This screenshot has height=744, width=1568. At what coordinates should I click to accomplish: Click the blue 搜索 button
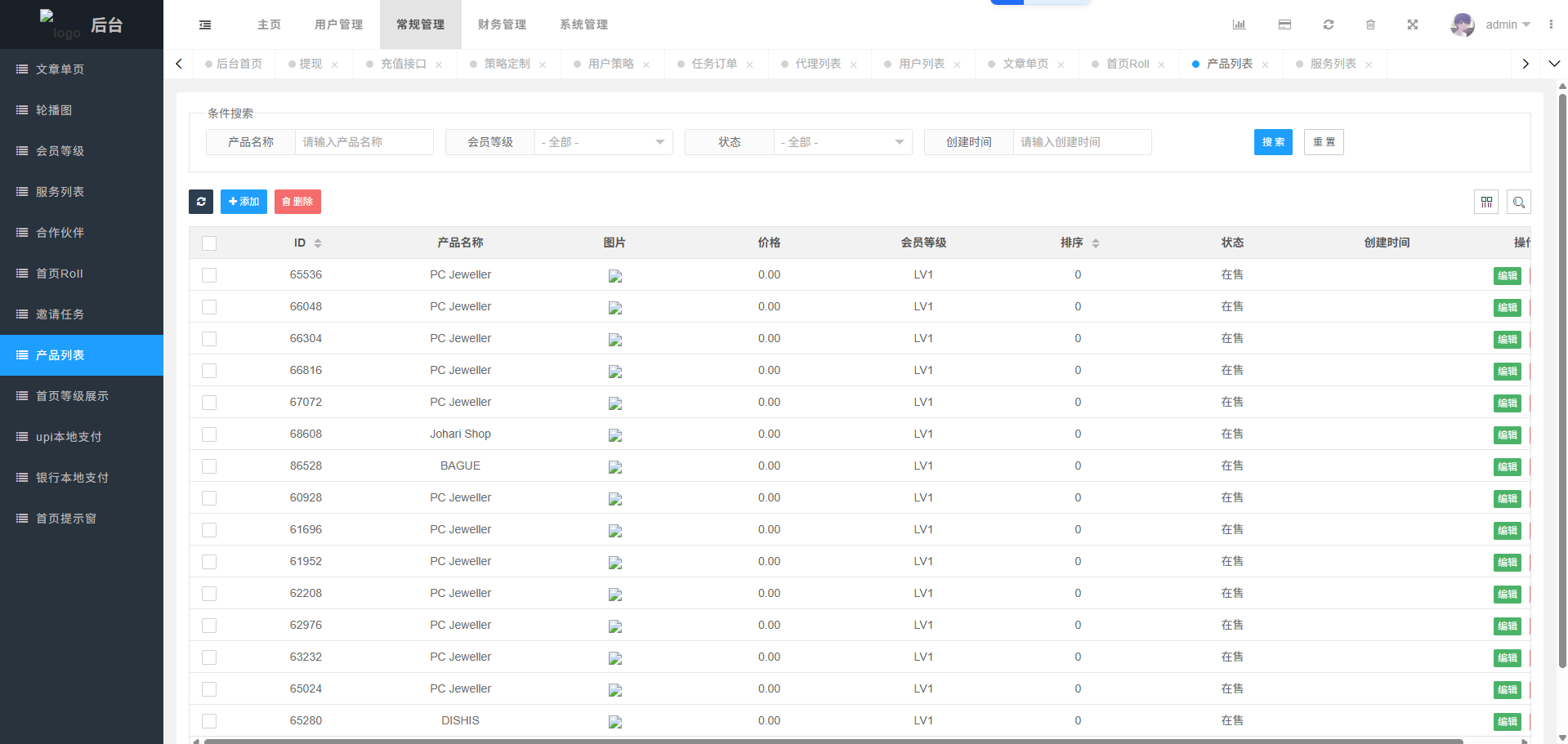pyautogui.click(x=1272, y=142)
